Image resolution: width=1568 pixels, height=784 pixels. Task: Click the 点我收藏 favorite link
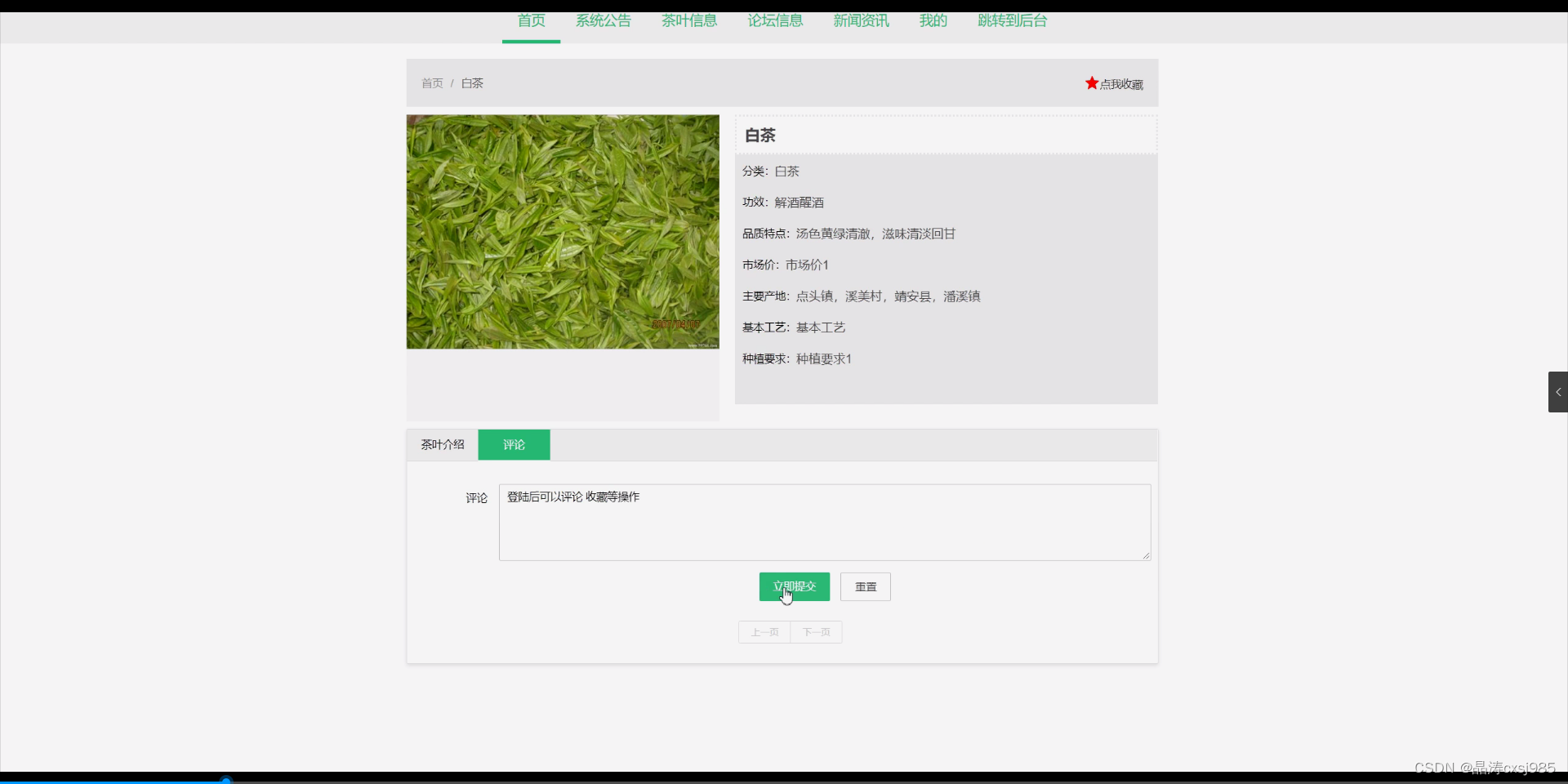[1120, 84]
